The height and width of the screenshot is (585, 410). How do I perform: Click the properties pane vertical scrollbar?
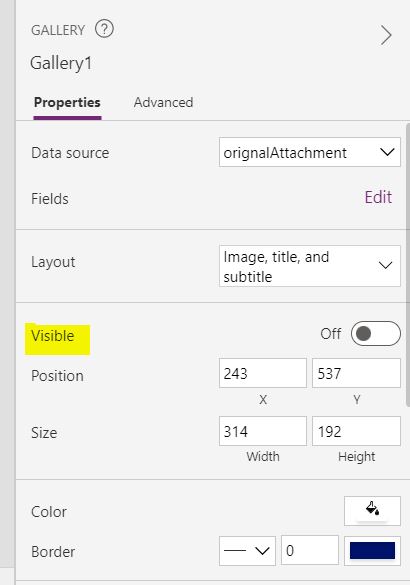408,264
